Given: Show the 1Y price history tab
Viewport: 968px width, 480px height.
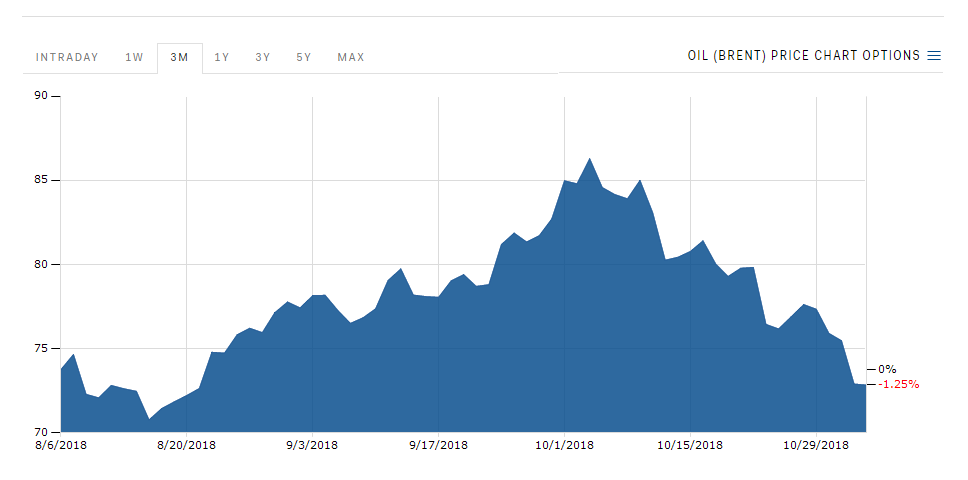Looking at the screenshot, I should [222, 57].
